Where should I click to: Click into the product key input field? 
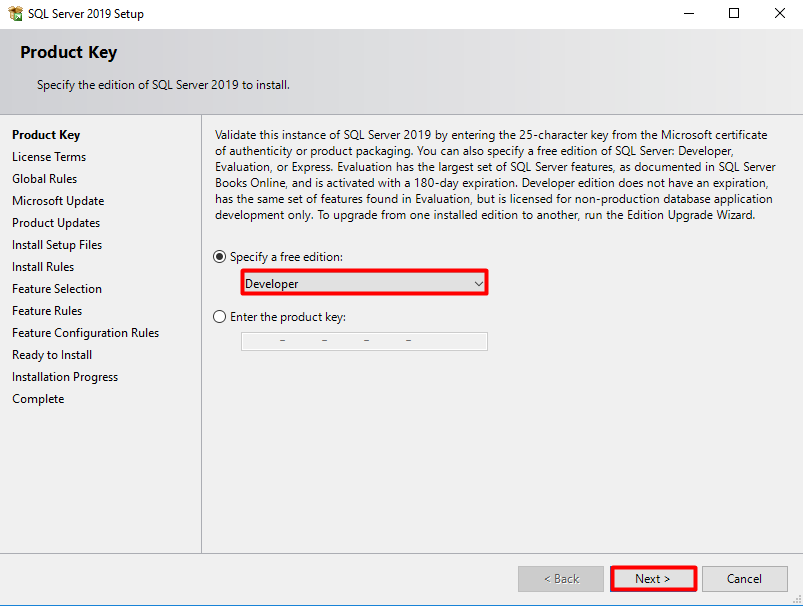pyautogui.click(x=364, y=341)
